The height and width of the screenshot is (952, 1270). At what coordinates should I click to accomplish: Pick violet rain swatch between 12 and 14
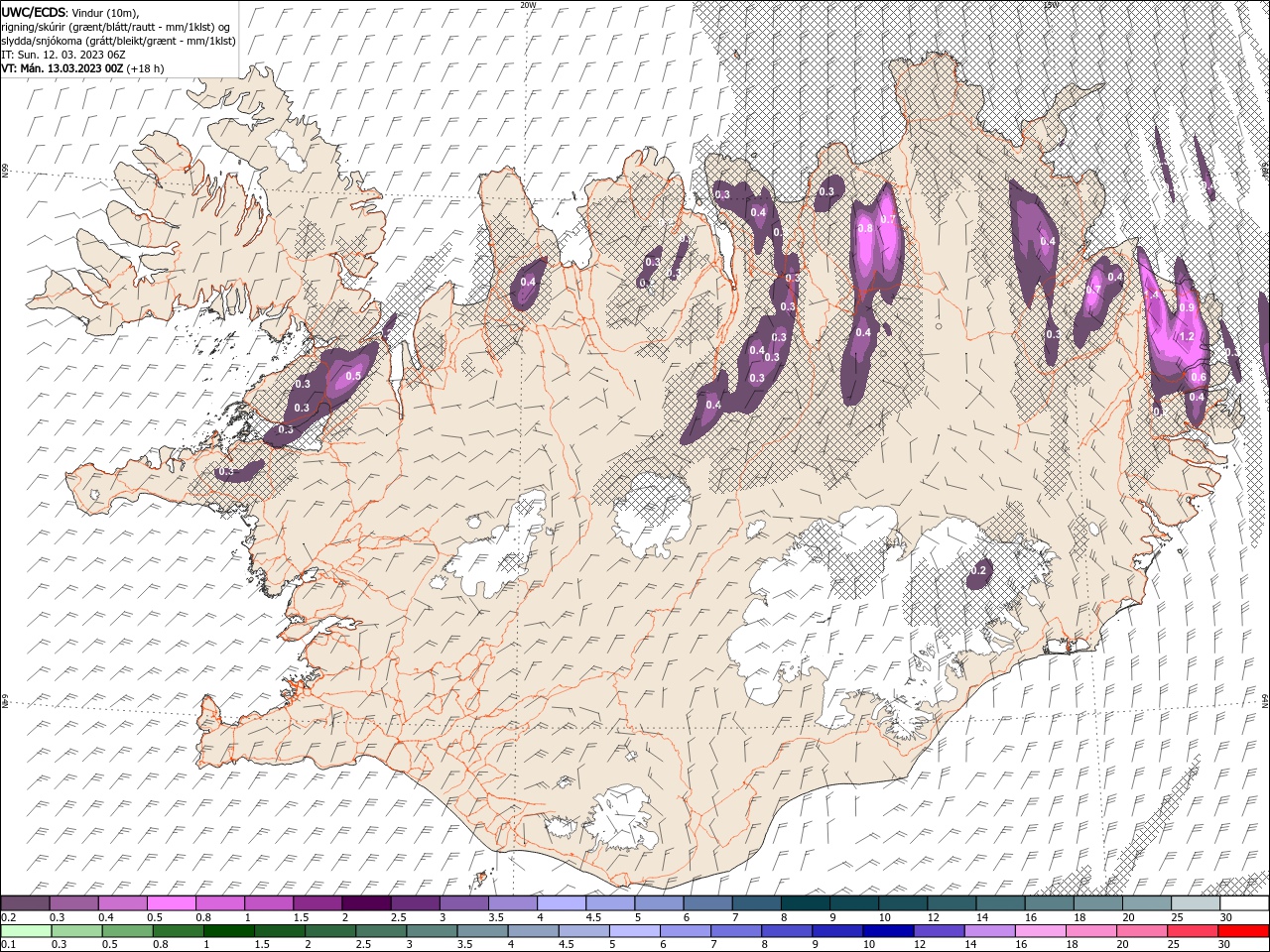(x=939, y=931)
